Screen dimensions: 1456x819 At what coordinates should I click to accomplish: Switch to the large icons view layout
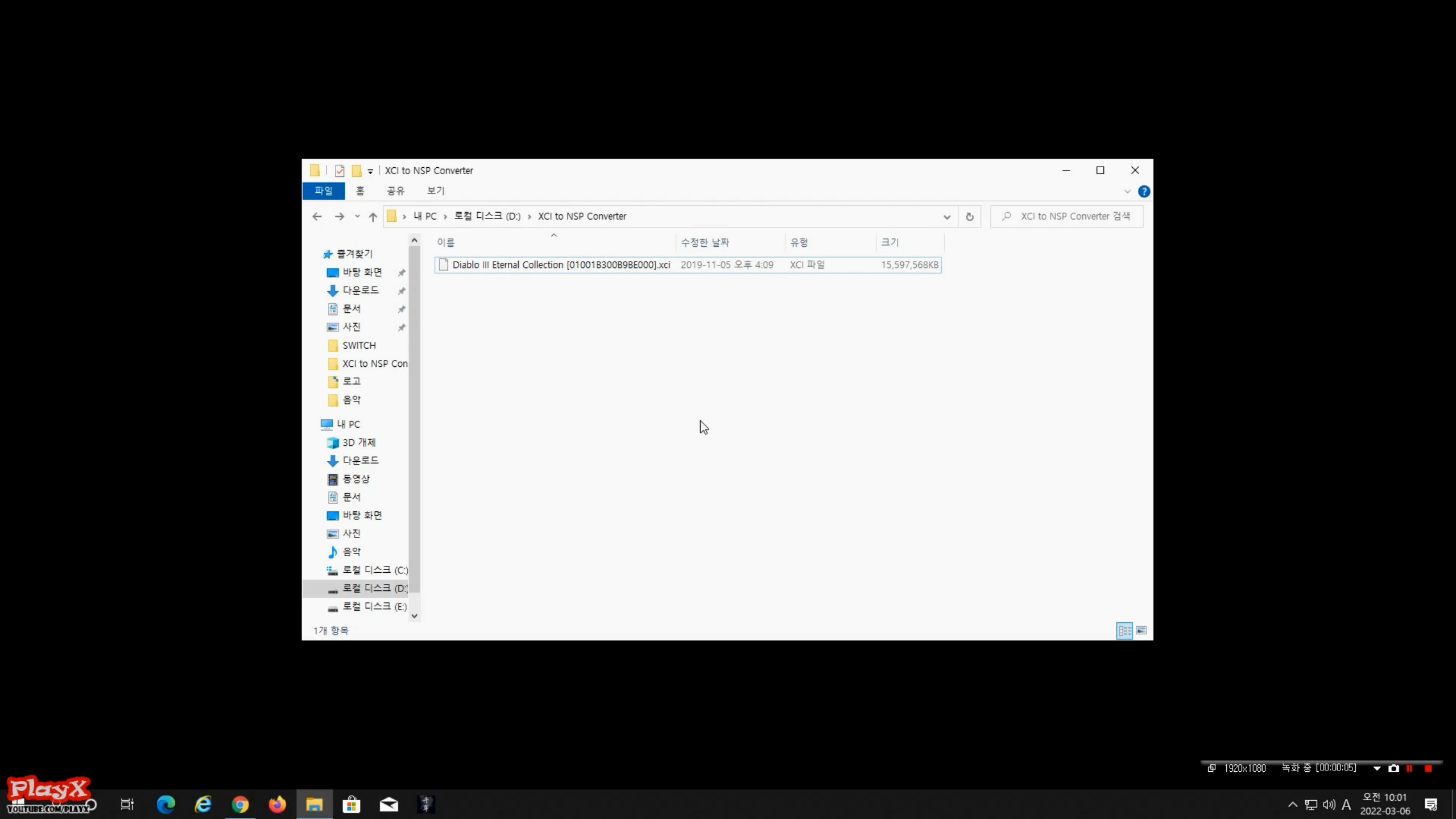point(1141,630)
